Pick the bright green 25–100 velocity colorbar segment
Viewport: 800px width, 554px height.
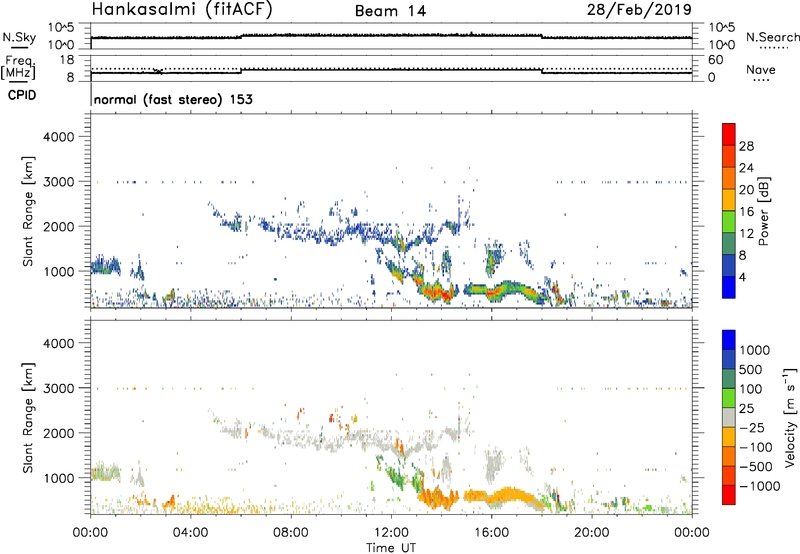point(729,398)
